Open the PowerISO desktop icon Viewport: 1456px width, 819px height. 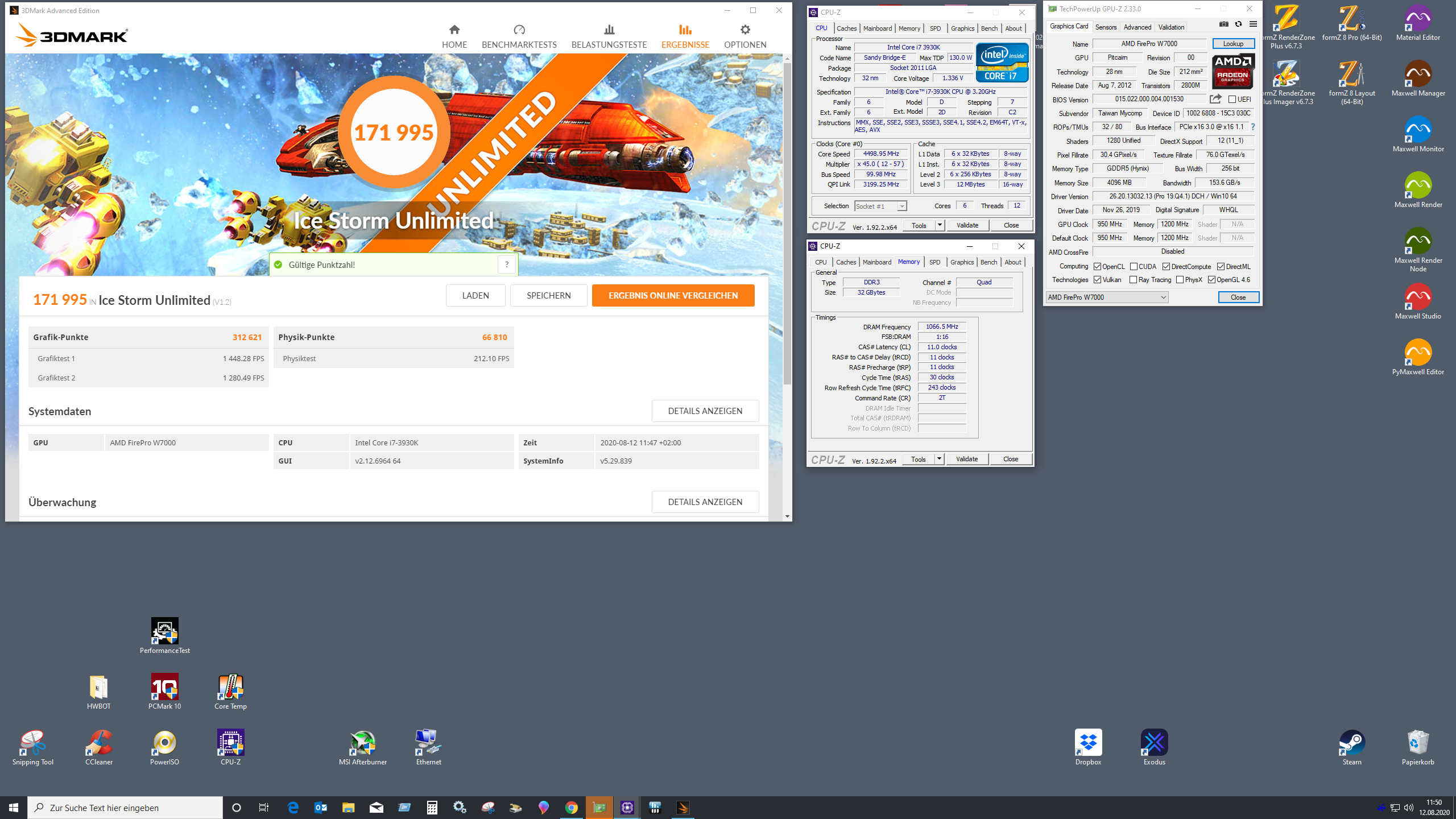pyautogui.click(x=165, y=748)
